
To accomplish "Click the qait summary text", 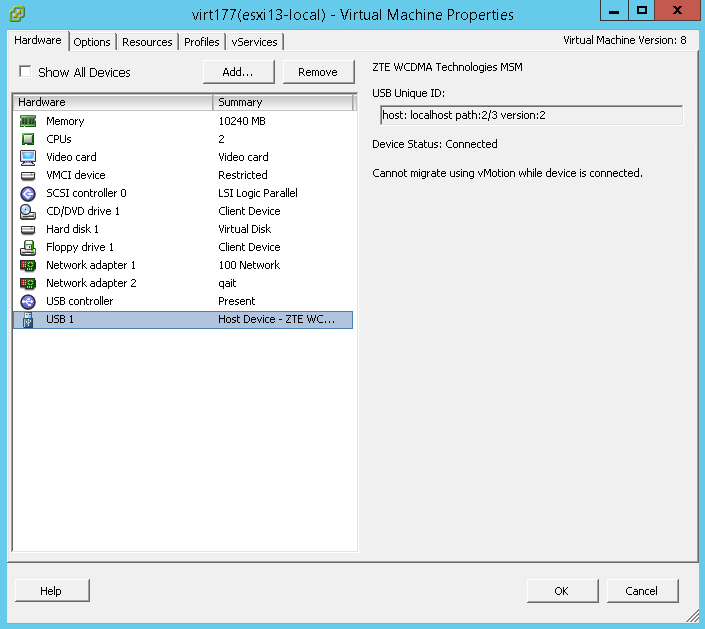I will coord(227,283).
